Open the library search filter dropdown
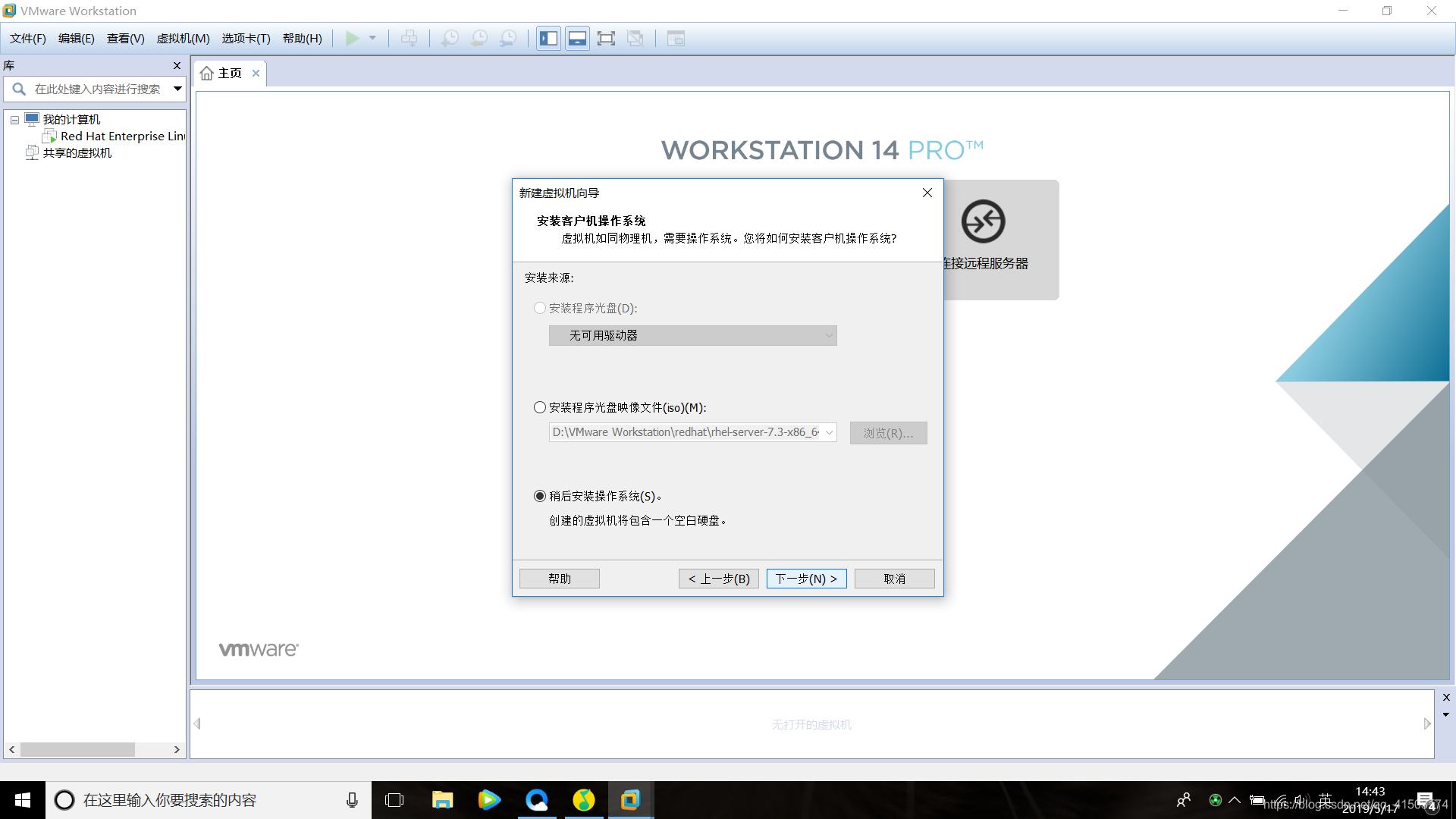This screenshot has height=819, width=1456. point(177,89)
